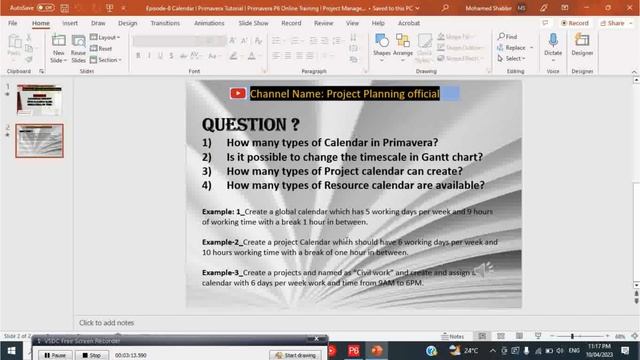This screenshot has width=640, height=360.
Task: Open the font color picker
Action: click(x=252, y=56)
